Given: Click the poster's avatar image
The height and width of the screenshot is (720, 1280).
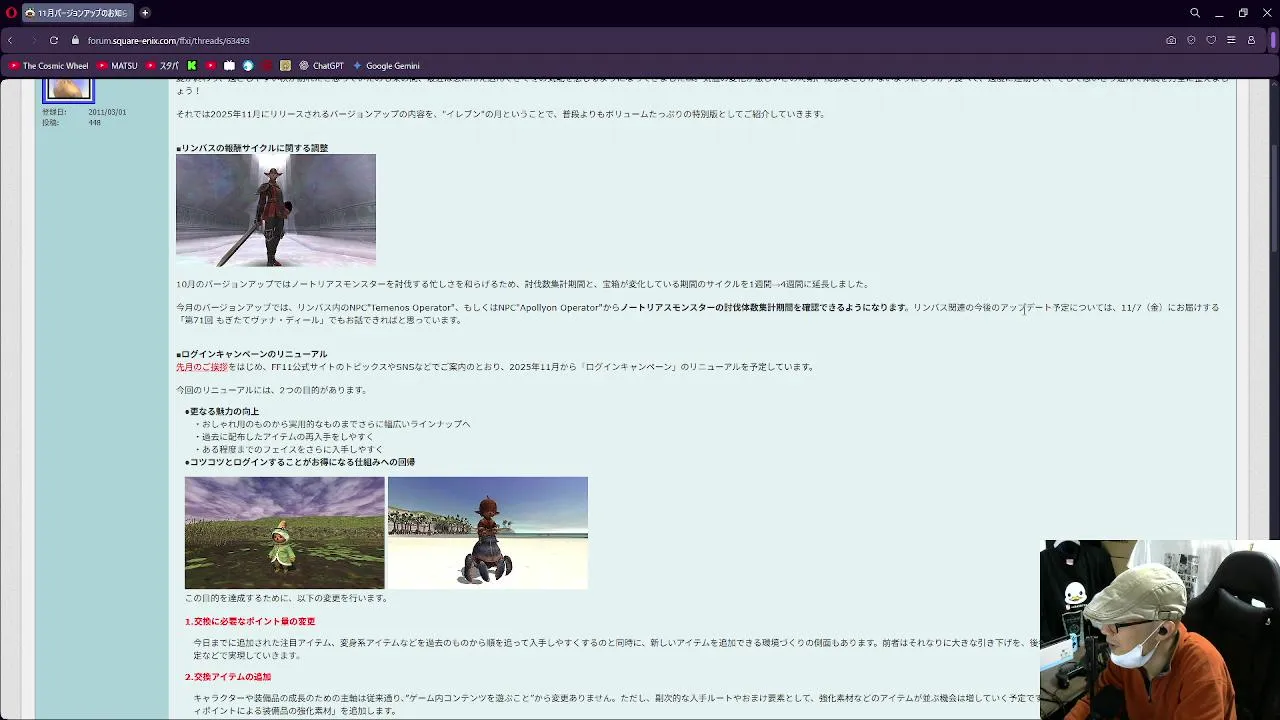Looking at the screenshot, I should (x=68, y=89).
